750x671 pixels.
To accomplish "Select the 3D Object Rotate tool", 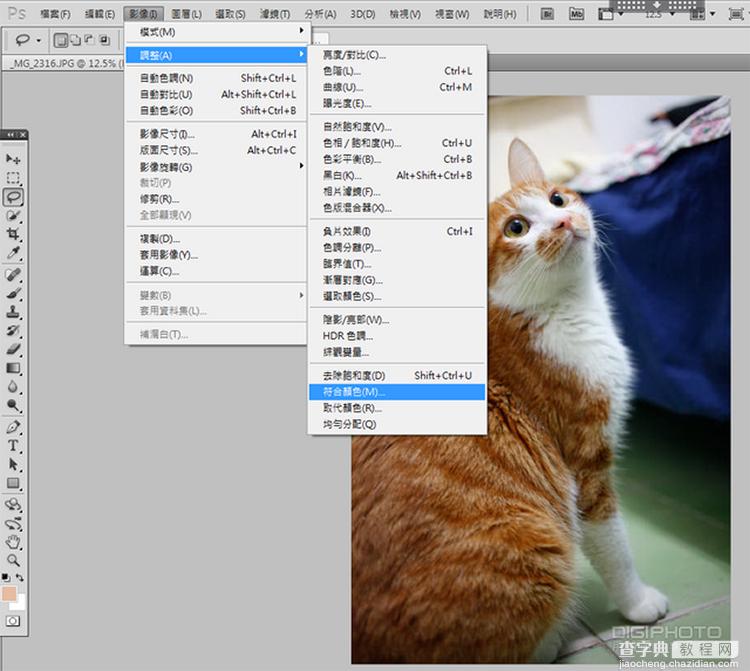I will pyautogui.click(x=13, y=504).
